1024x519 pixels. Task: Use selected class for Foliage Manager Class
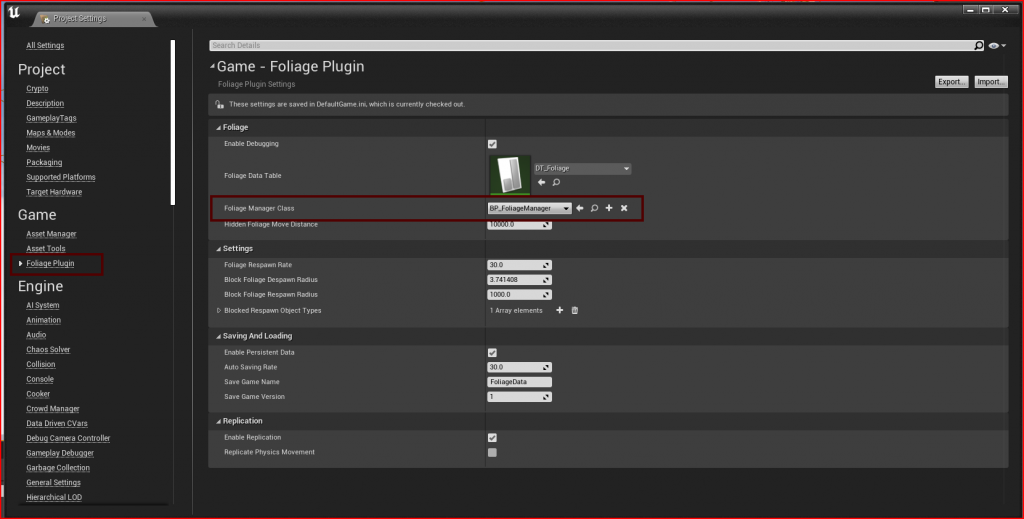pyautogui.click(x=579, y=208)
